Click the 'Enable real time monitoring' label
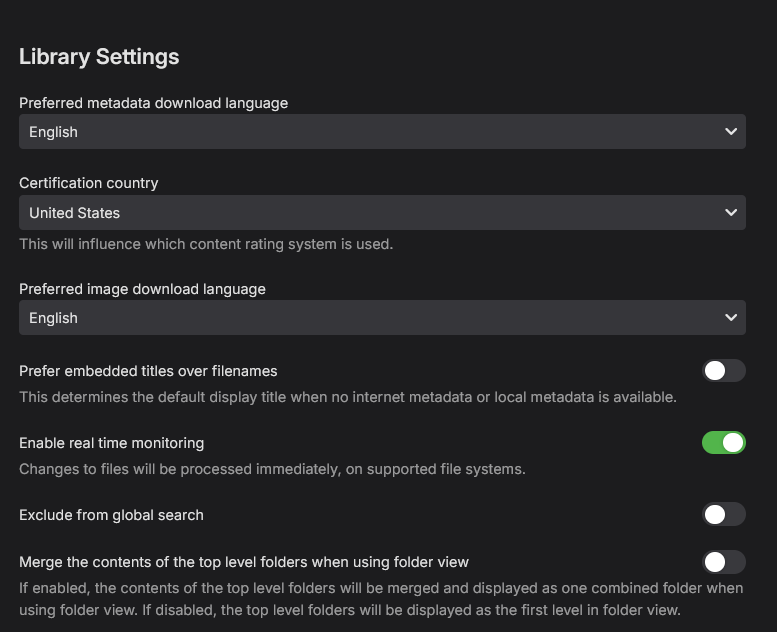Image resolution: width=777 pixels, height=632 pixels. point(111,442)
